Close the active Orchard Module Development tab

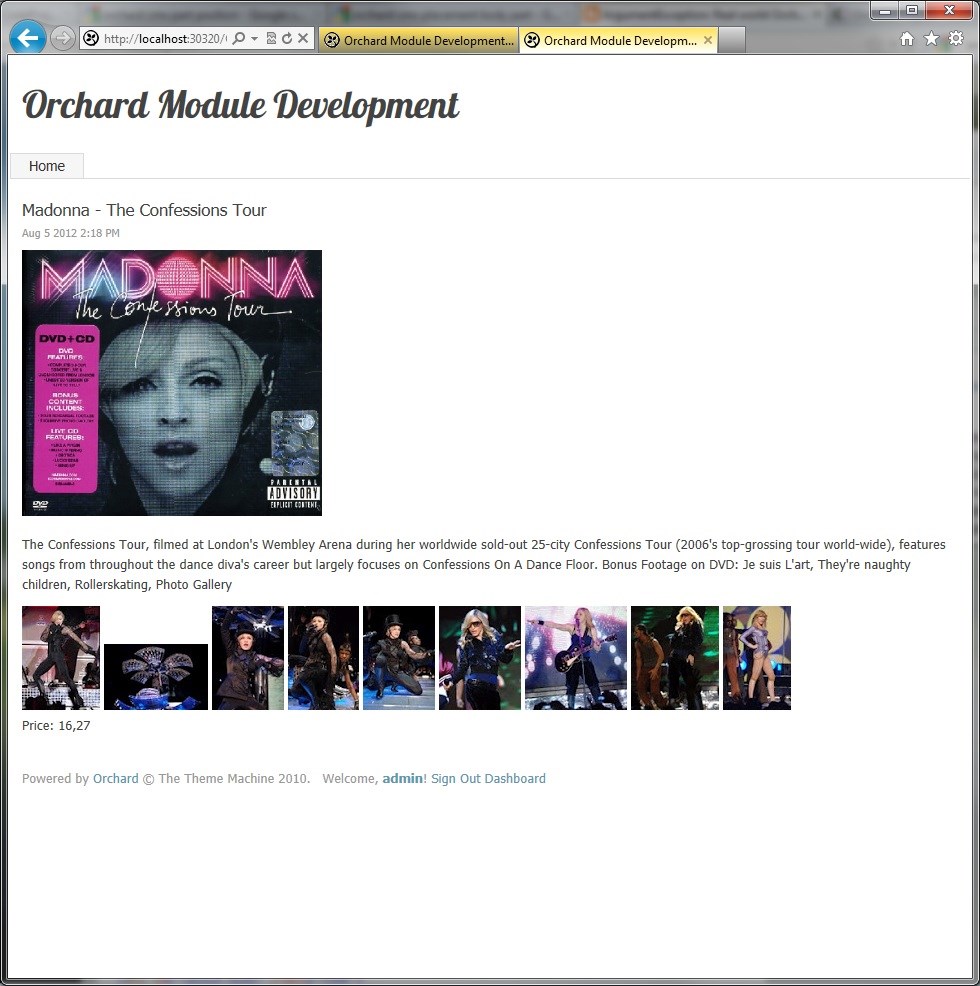708,41
